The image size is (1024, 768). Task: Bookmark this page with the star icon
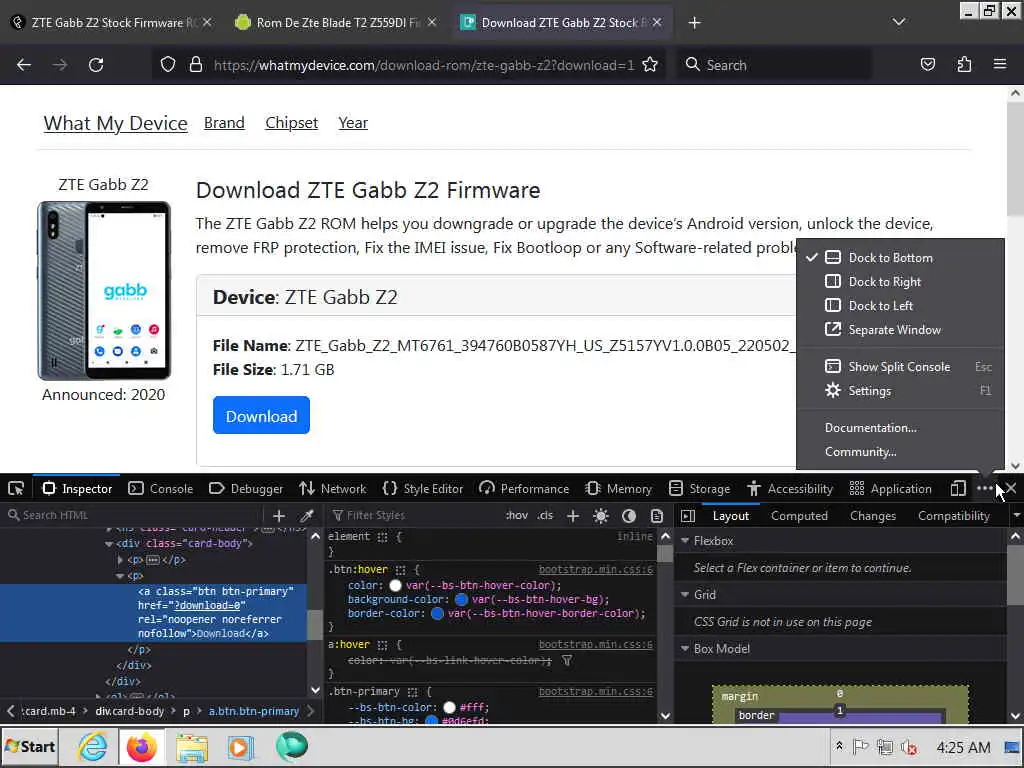point(650,65)
